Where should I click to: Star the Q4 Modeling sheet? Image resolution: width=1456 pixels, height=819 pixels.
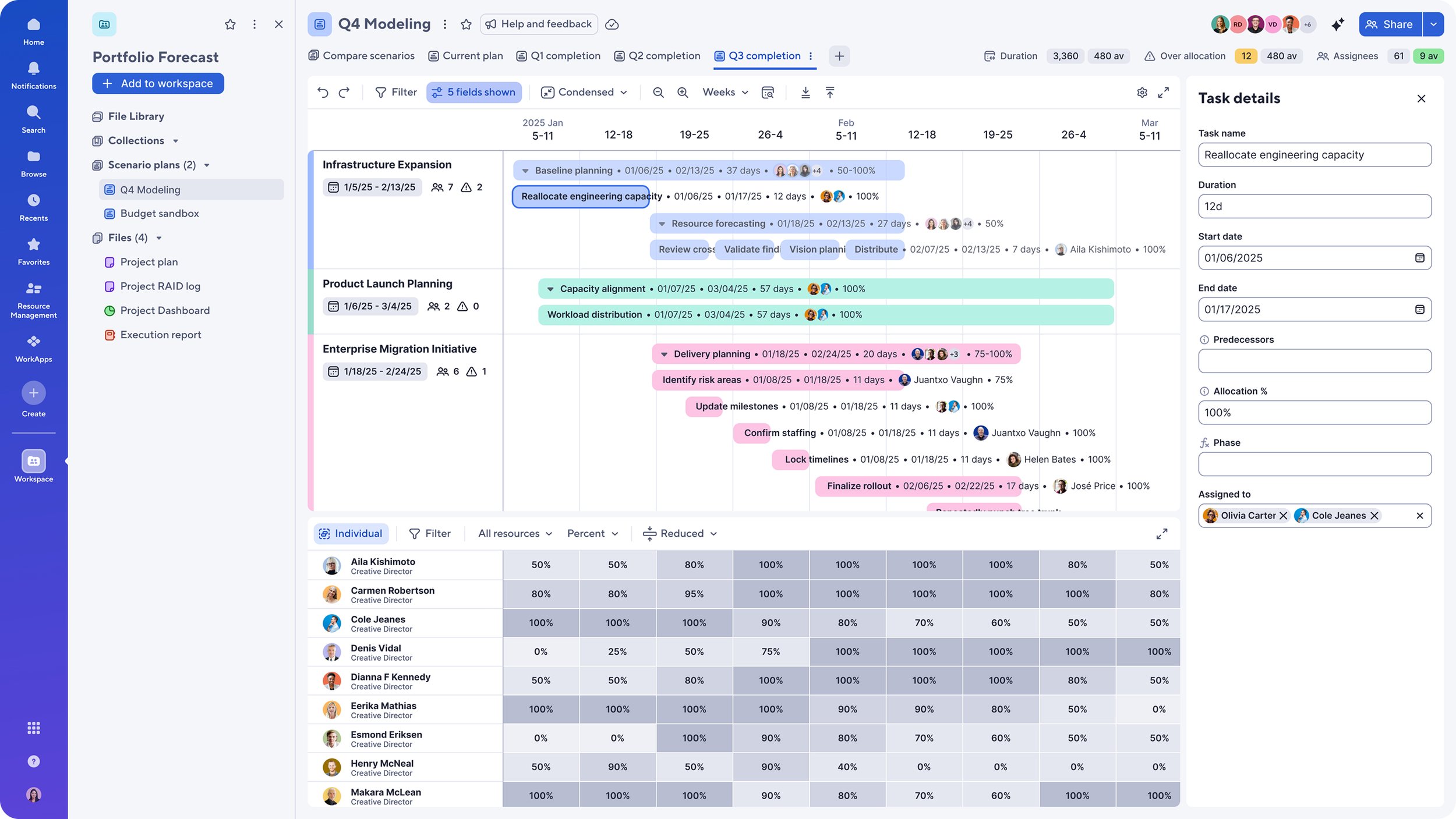click(466, 24)
